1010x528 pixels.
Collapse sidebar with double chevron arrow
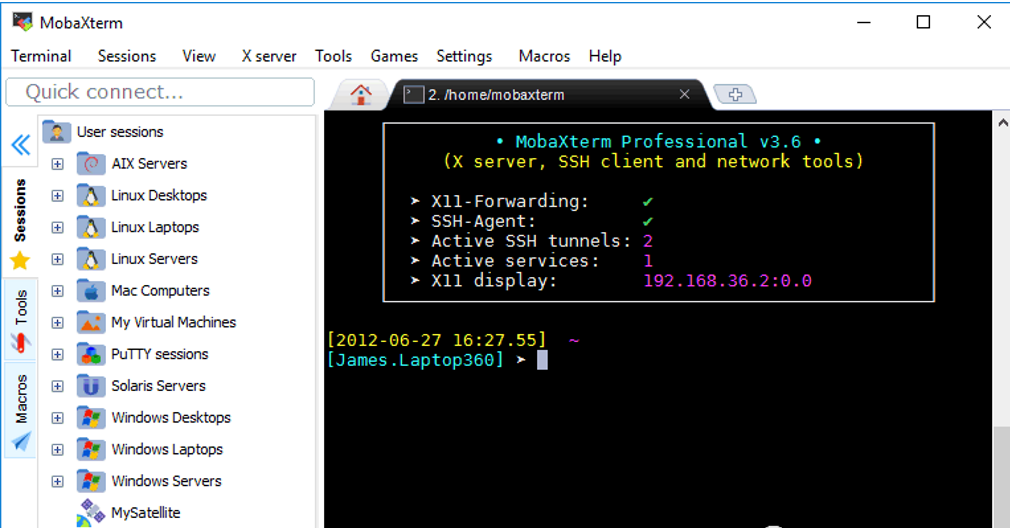coord(20,145)
